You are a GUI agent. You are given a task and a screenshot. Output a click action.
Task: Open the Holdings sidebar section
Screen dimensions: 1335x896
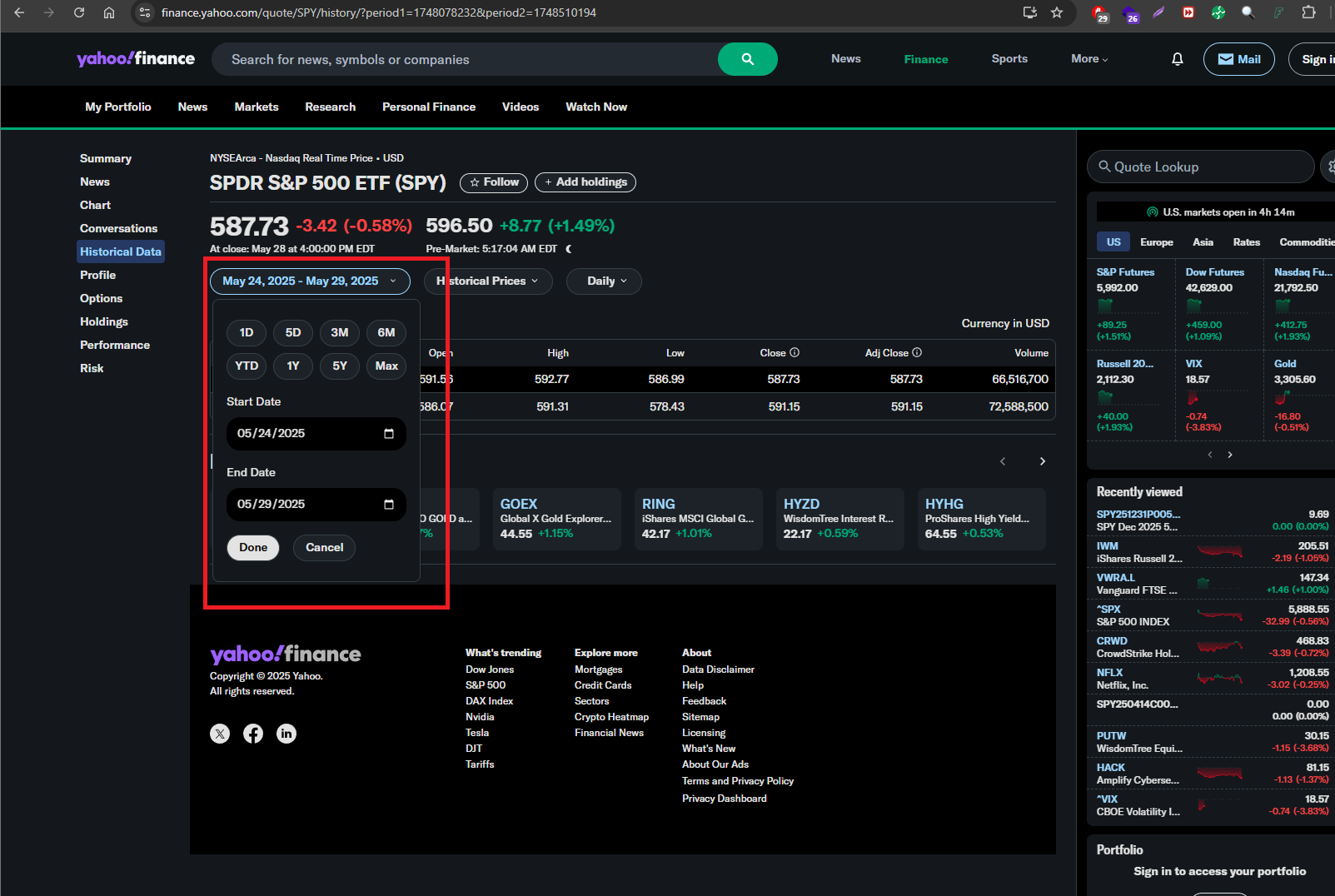[x=104, y=321]
